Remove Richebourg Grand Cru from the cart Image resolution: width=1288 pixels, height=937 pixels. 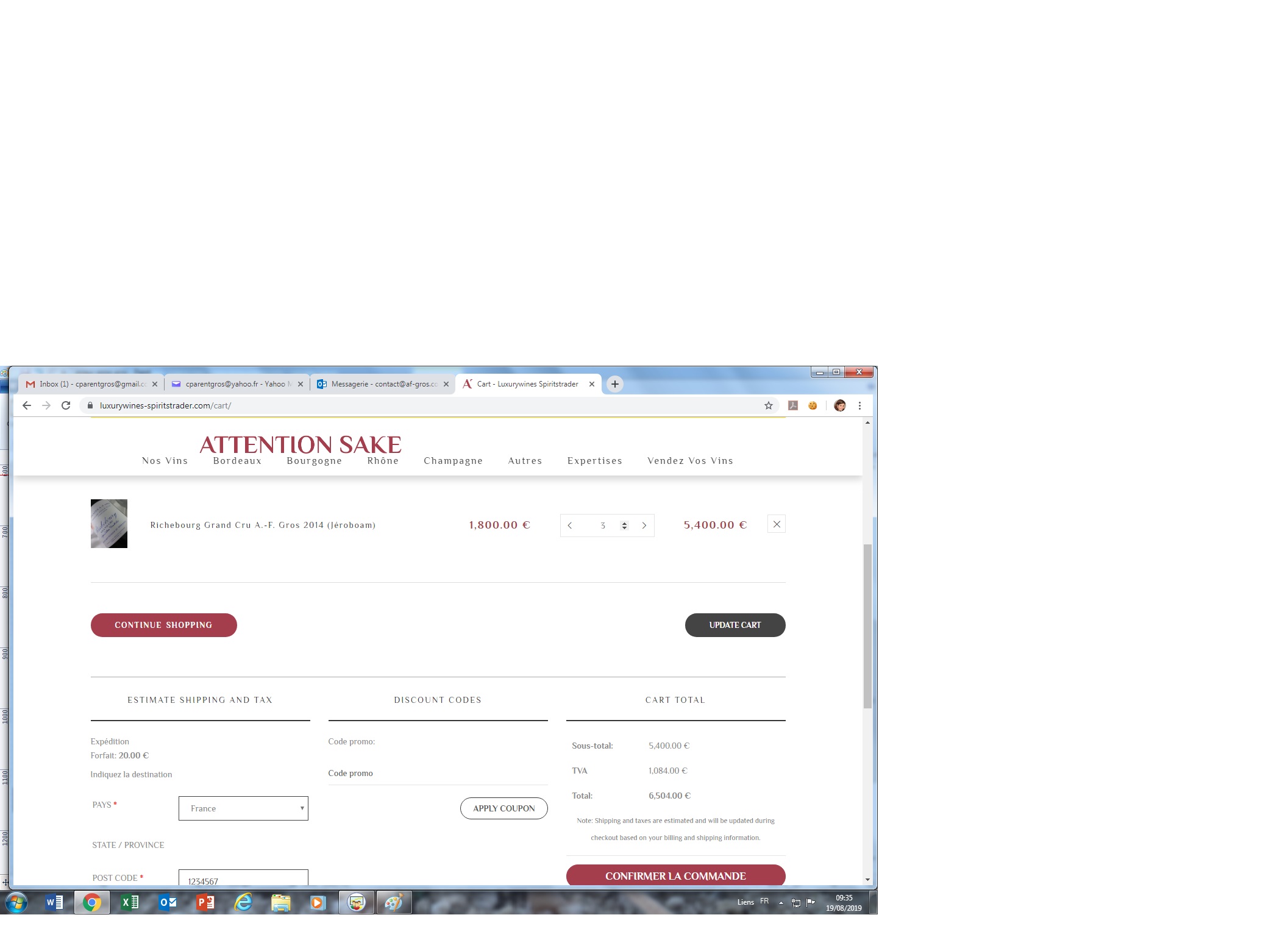[776, 524]
